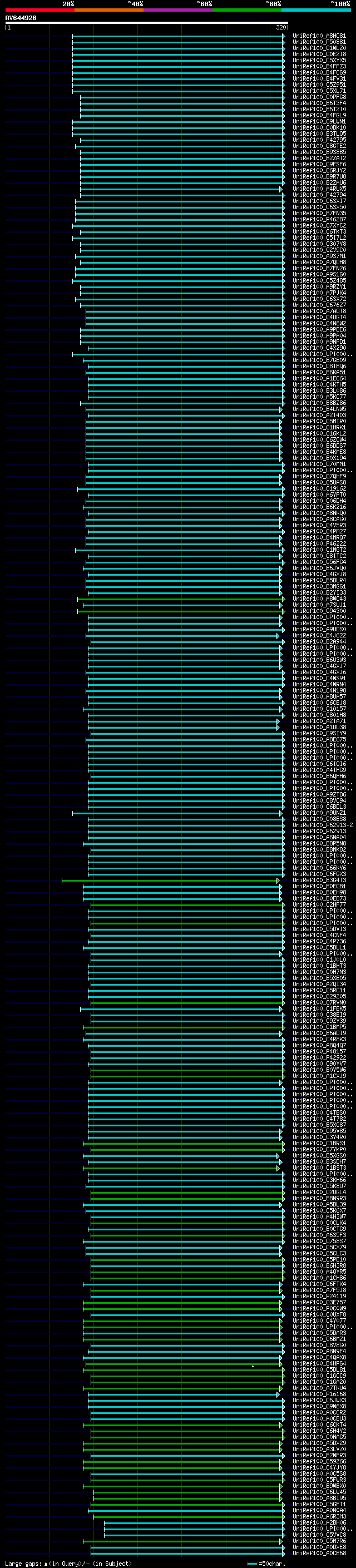Select hit label UniRef100_P42794
356x1568 pixels.
[319, 195]
